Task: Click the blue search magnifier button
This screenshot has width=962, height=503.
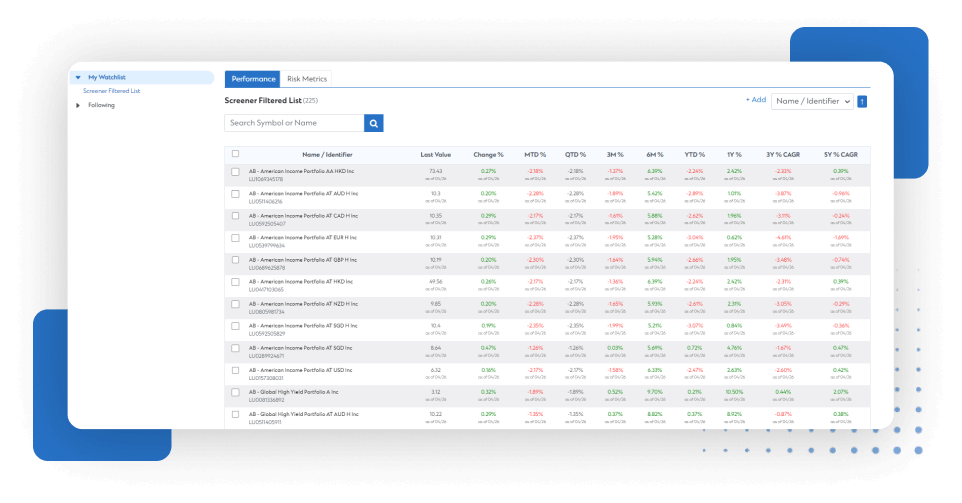Action: [374, 123]
